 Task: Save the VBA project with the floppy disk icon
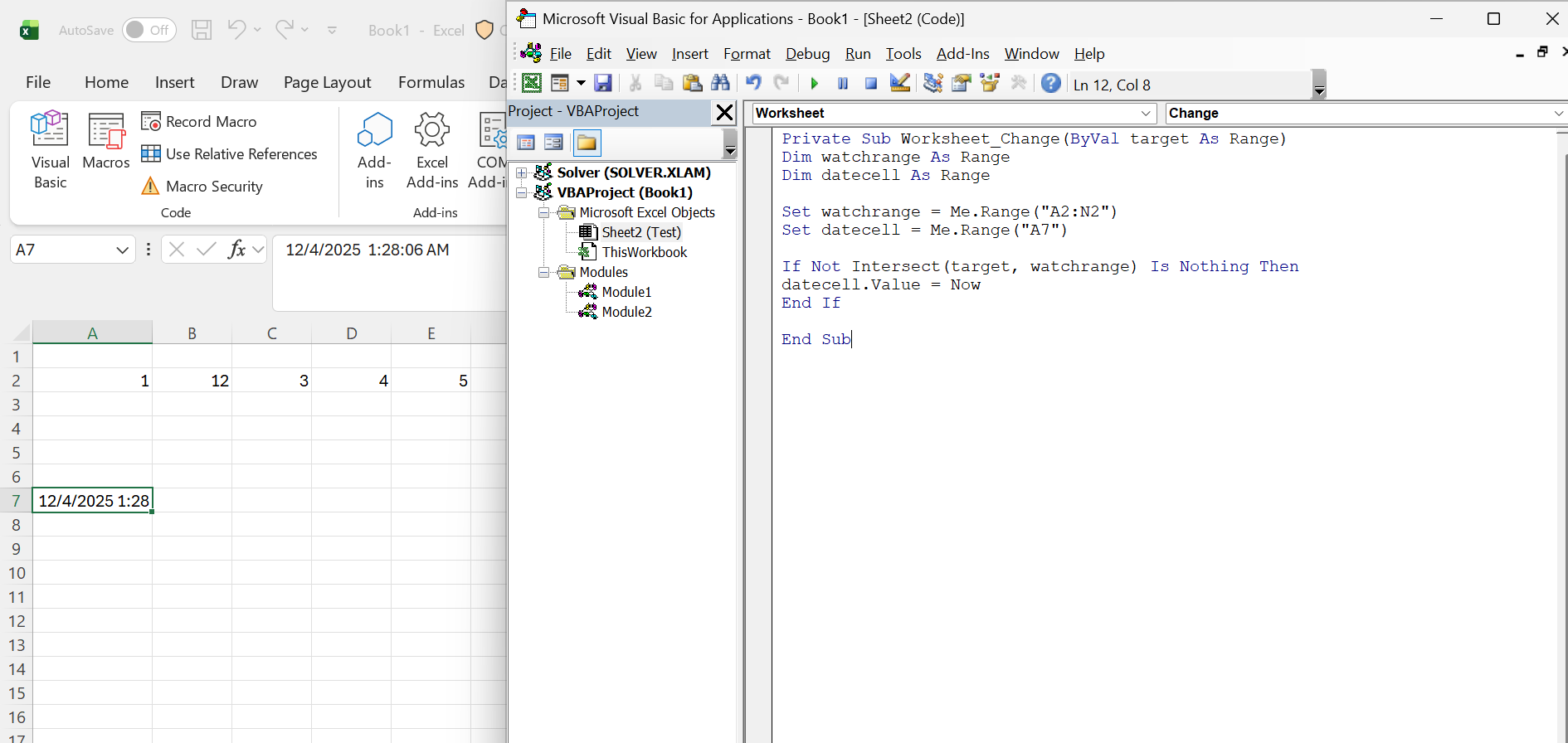click(x=603, y=83)
